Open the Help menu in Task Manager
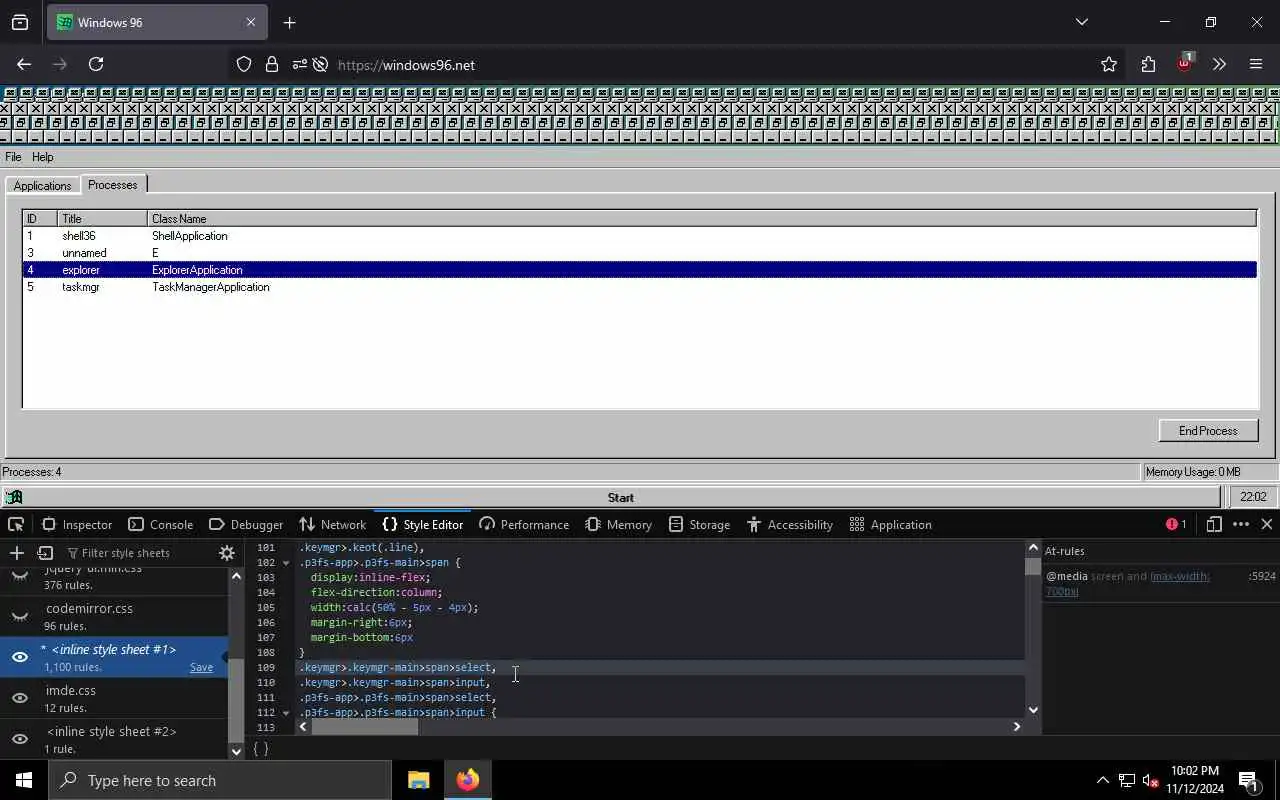 click(42, 157)
